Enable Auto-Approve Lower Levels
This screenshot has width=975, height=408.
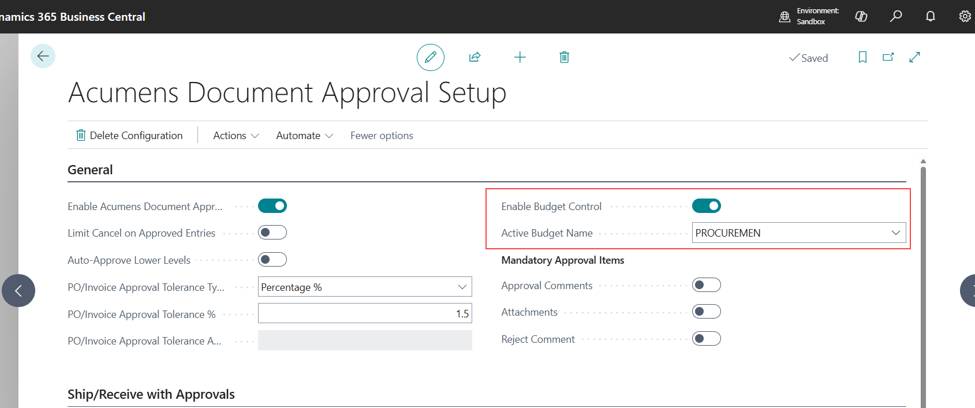[272, 259]
